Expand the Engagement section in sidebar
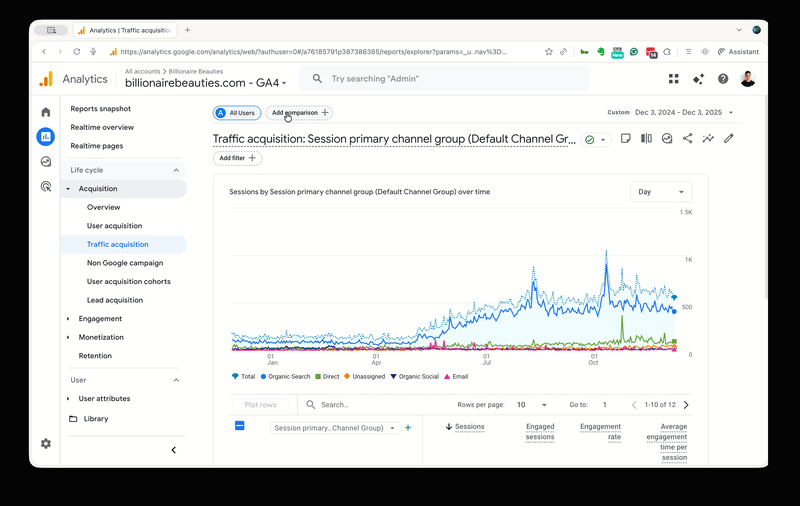This screenshot has width=800, height=506. [100, 319]
